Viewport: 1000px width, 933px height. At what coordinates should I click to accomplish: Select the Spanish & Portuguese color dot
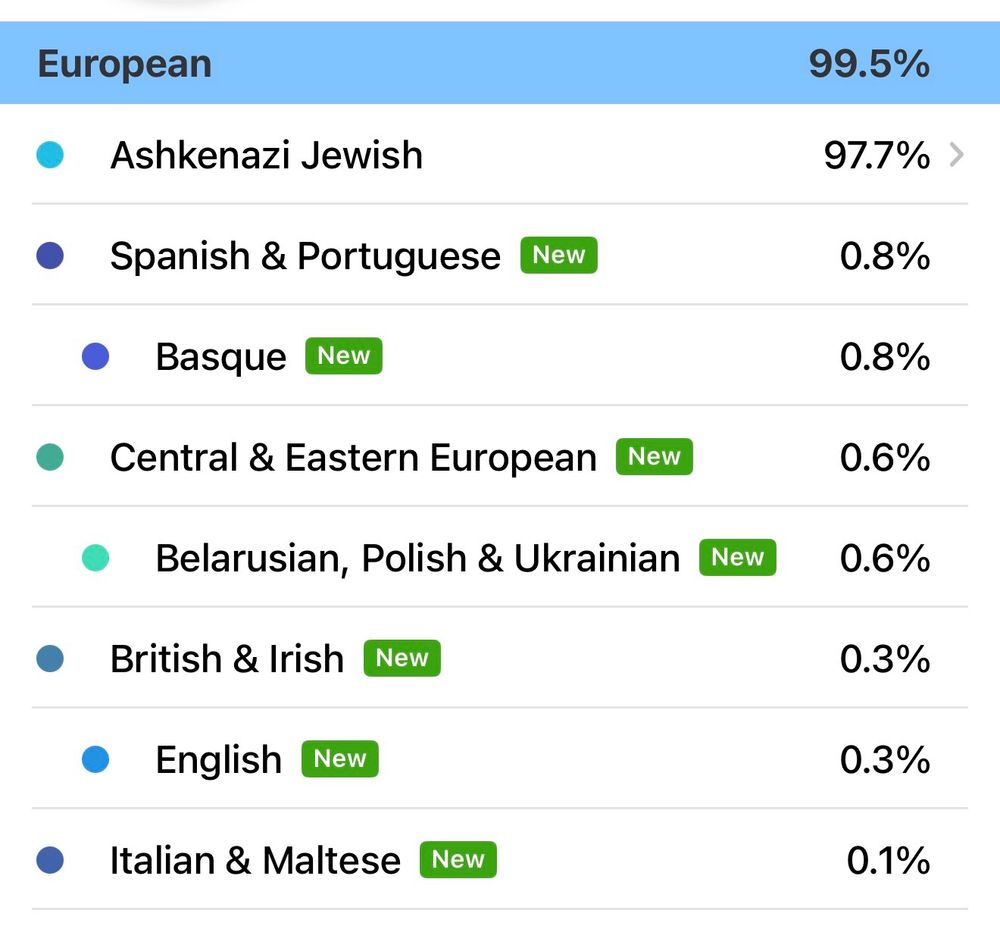(50, 256)
